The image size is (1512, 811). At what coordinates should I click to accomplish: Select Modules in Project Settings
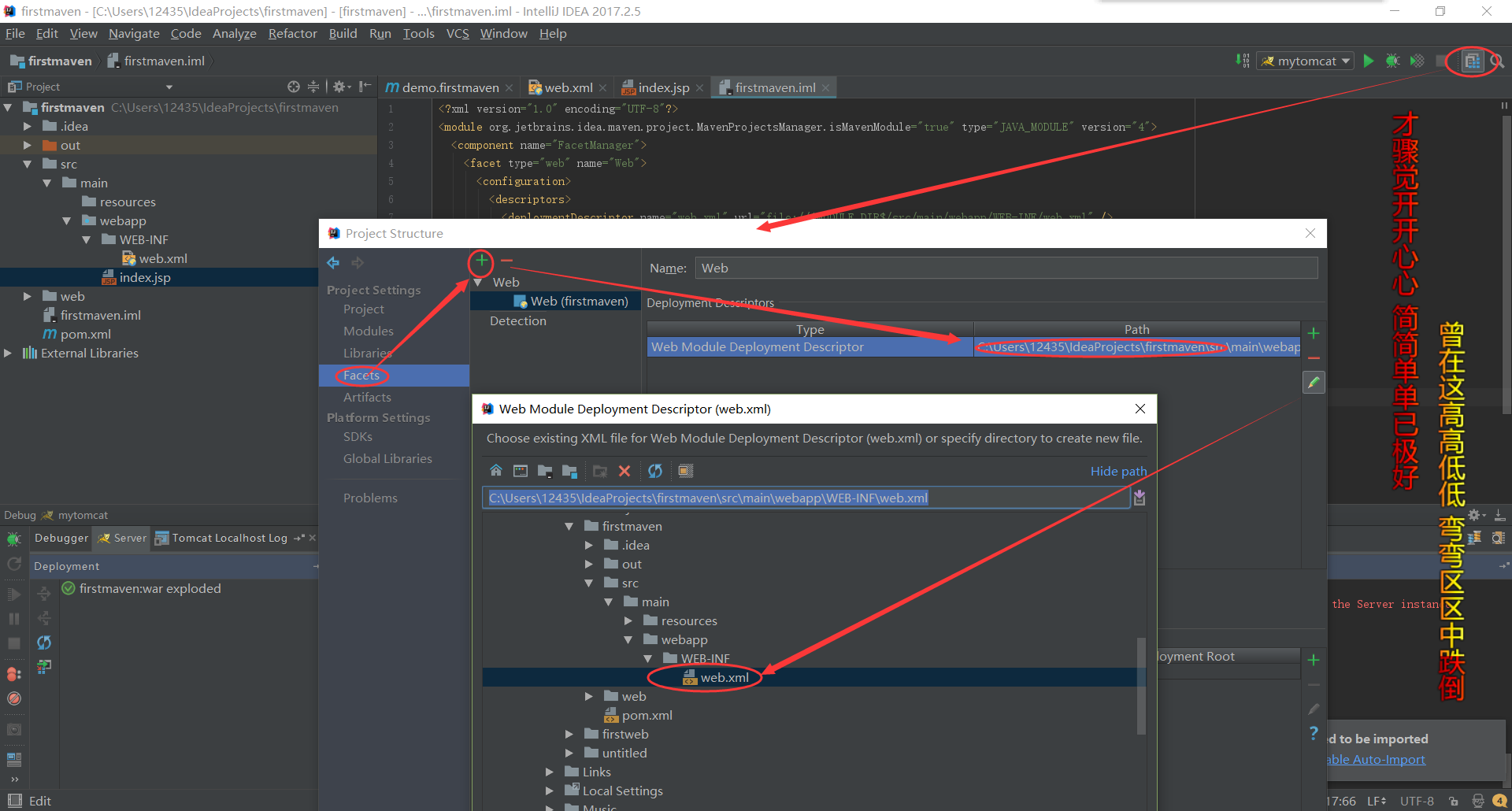coord(368,331)
